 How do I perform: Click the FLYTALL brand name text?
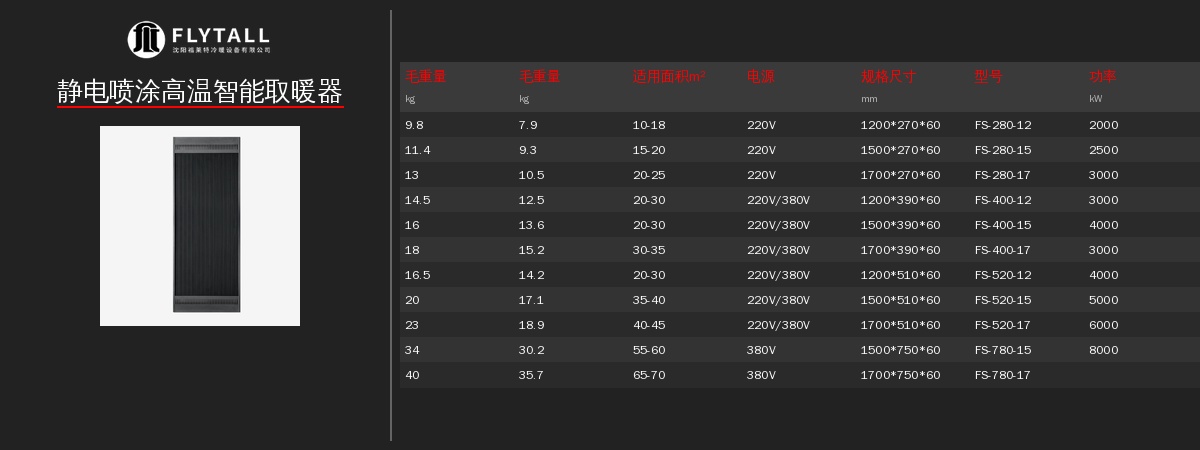pyautogui.click(x=220, y=35)
